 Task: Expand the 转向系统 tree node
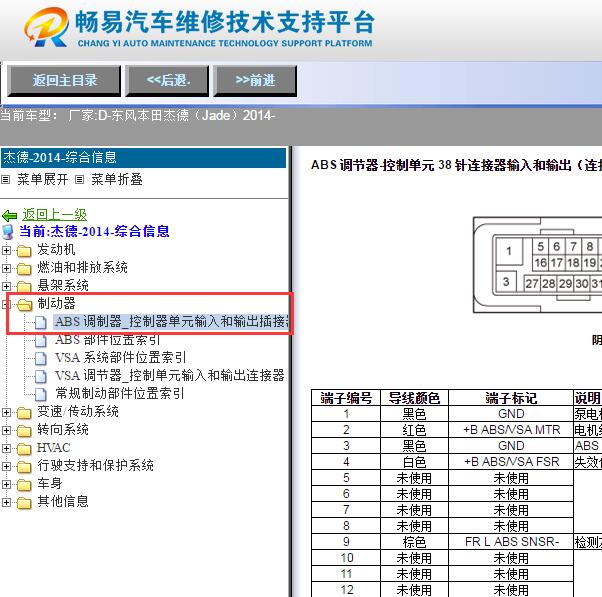tap(6, 430)
